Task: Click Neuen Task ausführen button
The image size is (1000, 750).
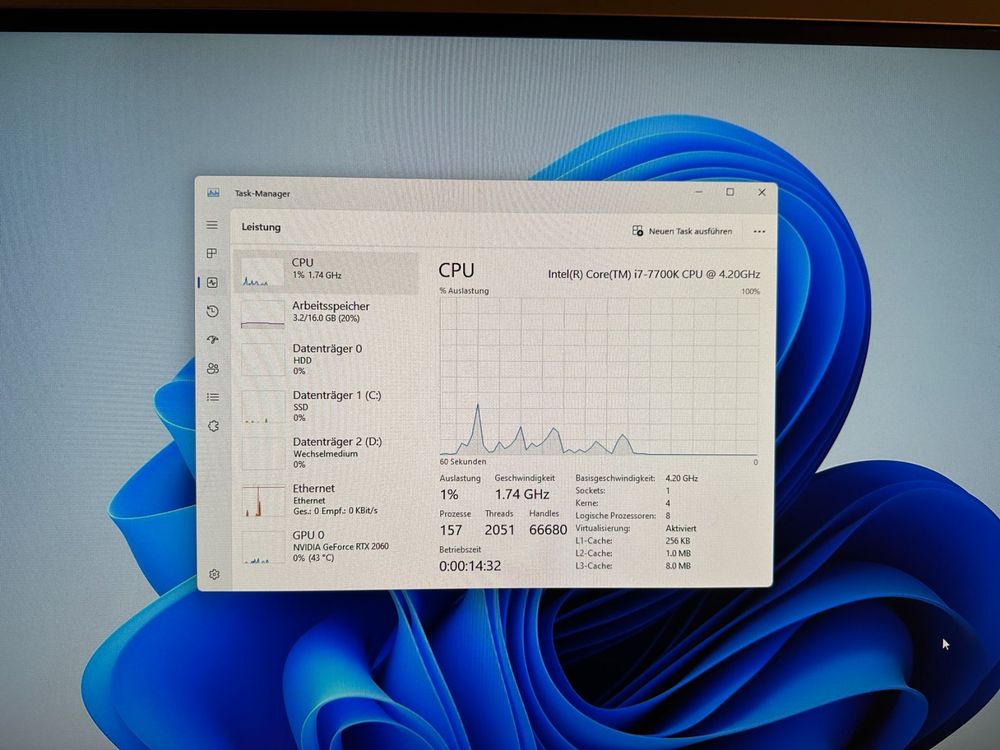Action: (x=682, y=231)
